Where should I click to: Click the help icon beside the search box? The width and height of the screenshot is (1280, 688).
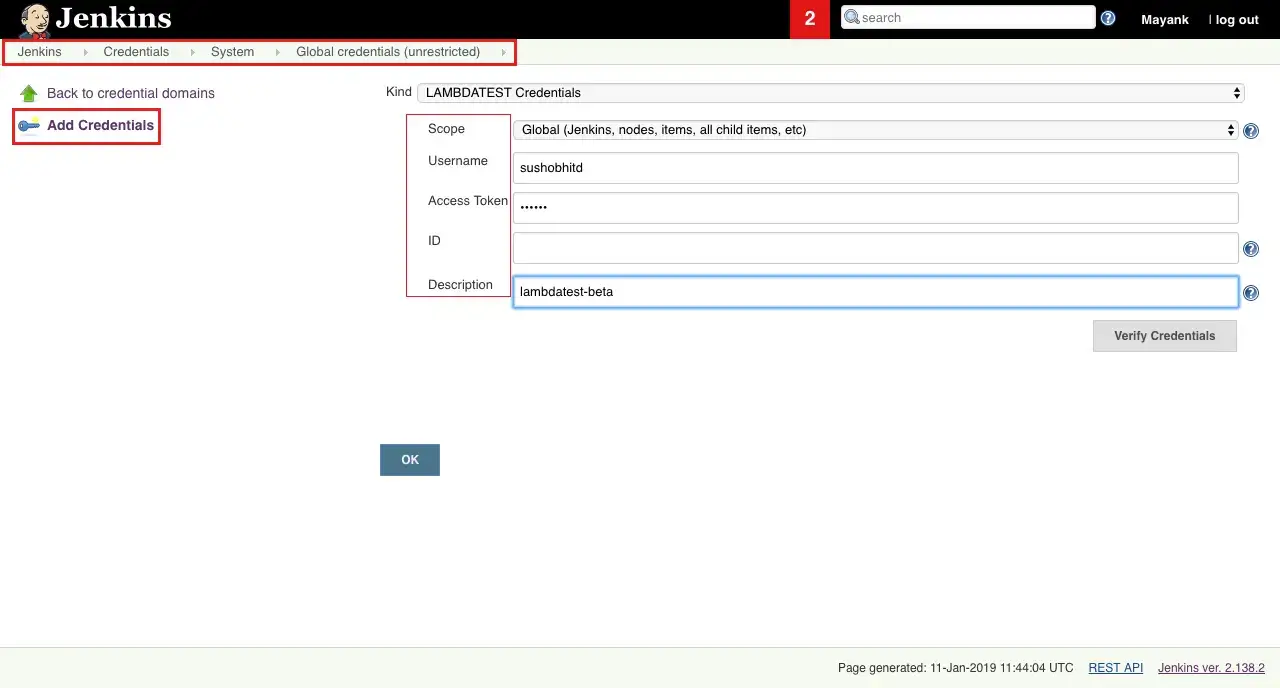(1108, 17)
